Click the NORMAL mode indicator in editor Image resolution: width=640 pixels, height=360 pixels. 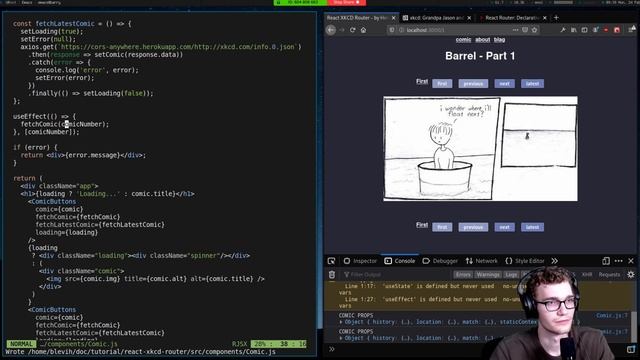[x=20, y=344]
